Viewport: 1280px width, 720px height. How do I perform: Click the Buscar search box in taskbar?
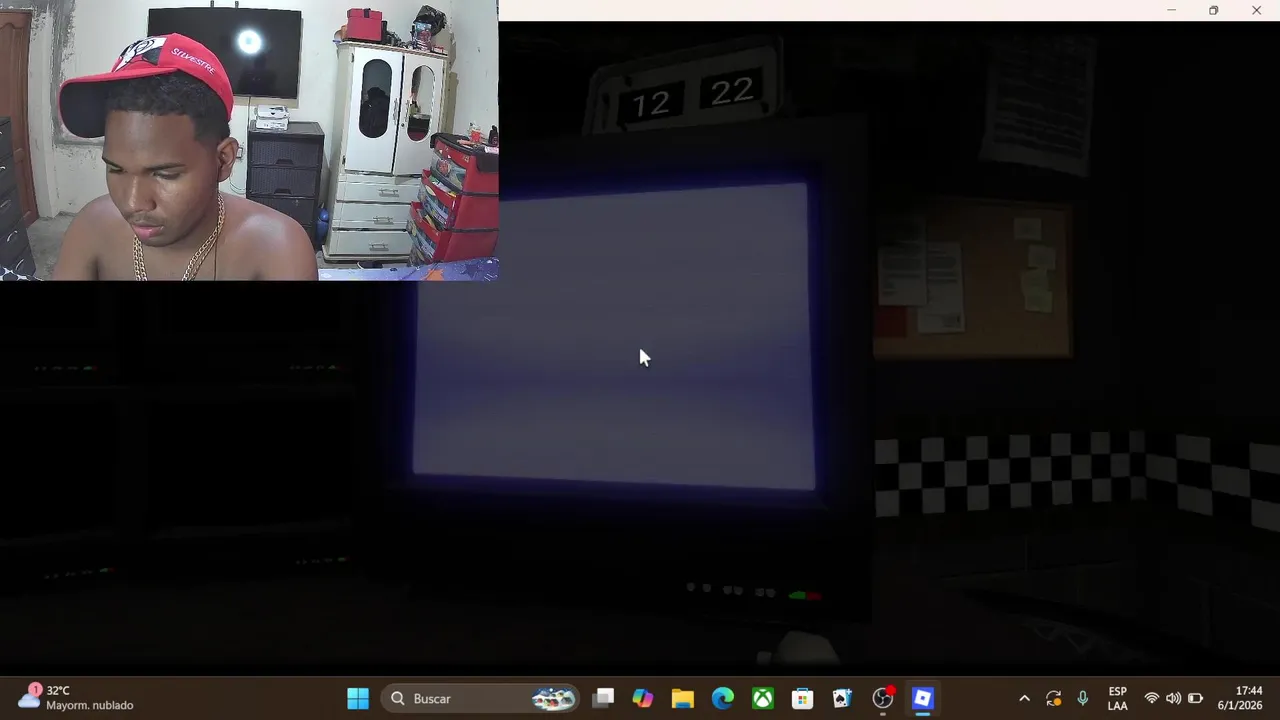point(482,698)
